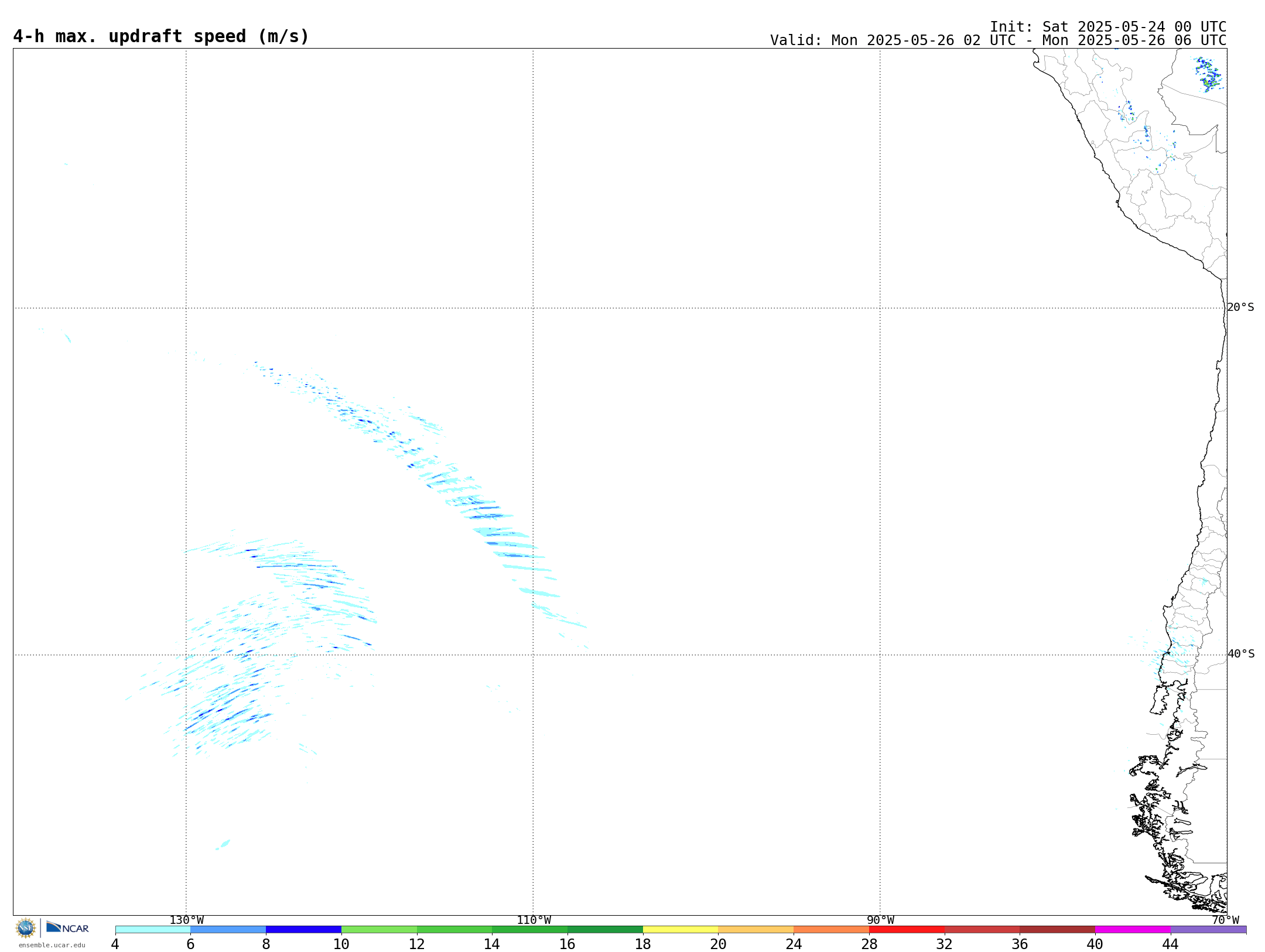The image size is (1265, 952).
Task: Click the light orange 20–24 colorbar swatch
Action: (x=756, y=930)
